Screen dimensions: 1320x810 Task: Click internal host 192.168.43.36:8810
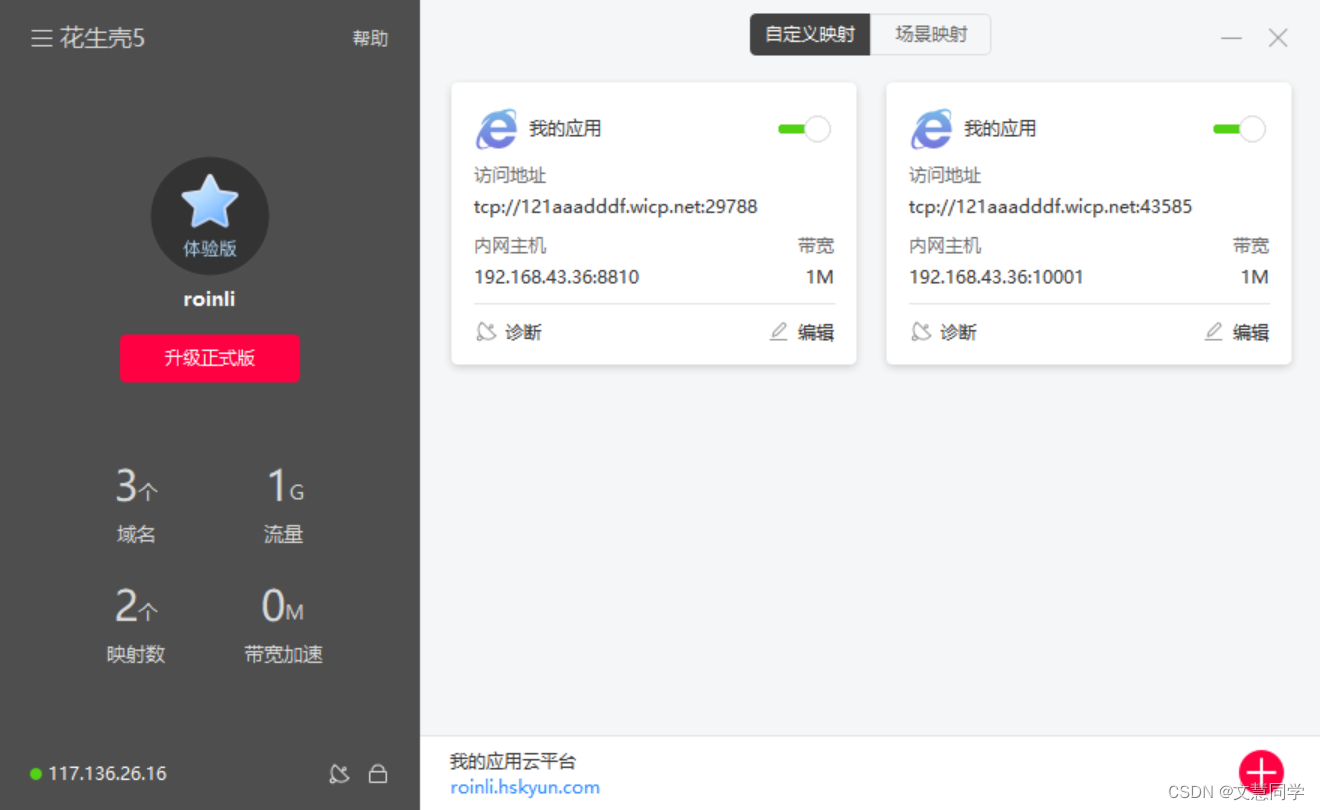click(x=557, y=277)
